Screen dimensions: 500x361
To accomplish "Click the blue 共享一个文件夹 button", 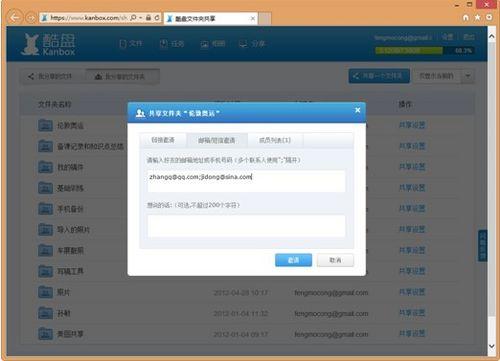I will [x=379, y=76].
